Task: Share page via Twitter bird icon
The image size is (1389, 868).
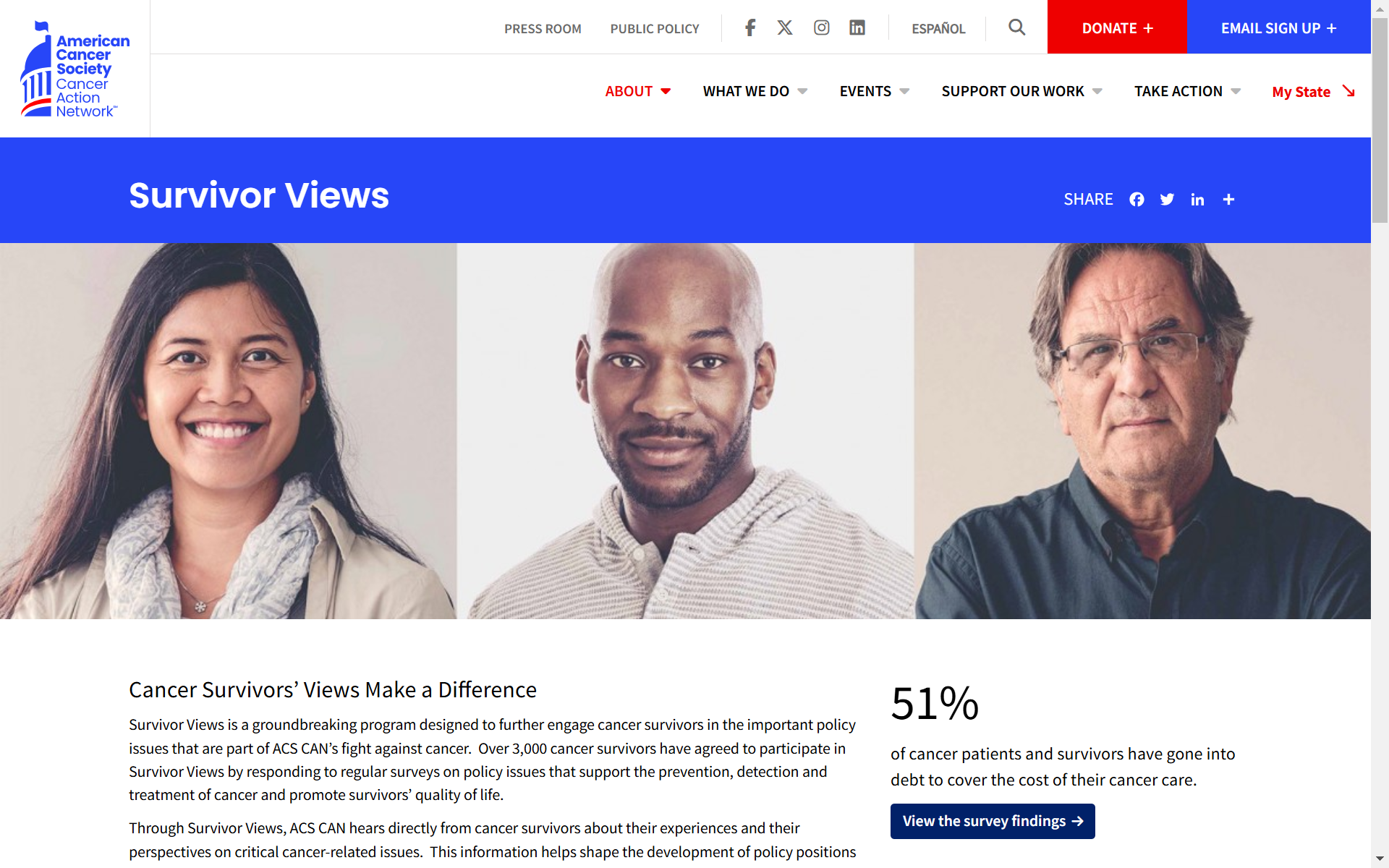Action: pyautogui.click(x=1167, y=200)
